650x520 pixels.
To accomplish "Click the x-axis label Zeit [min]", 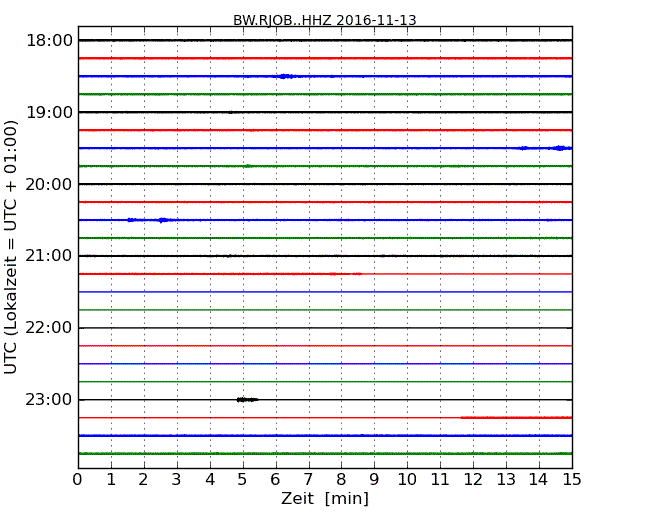I will click(325, 498).
